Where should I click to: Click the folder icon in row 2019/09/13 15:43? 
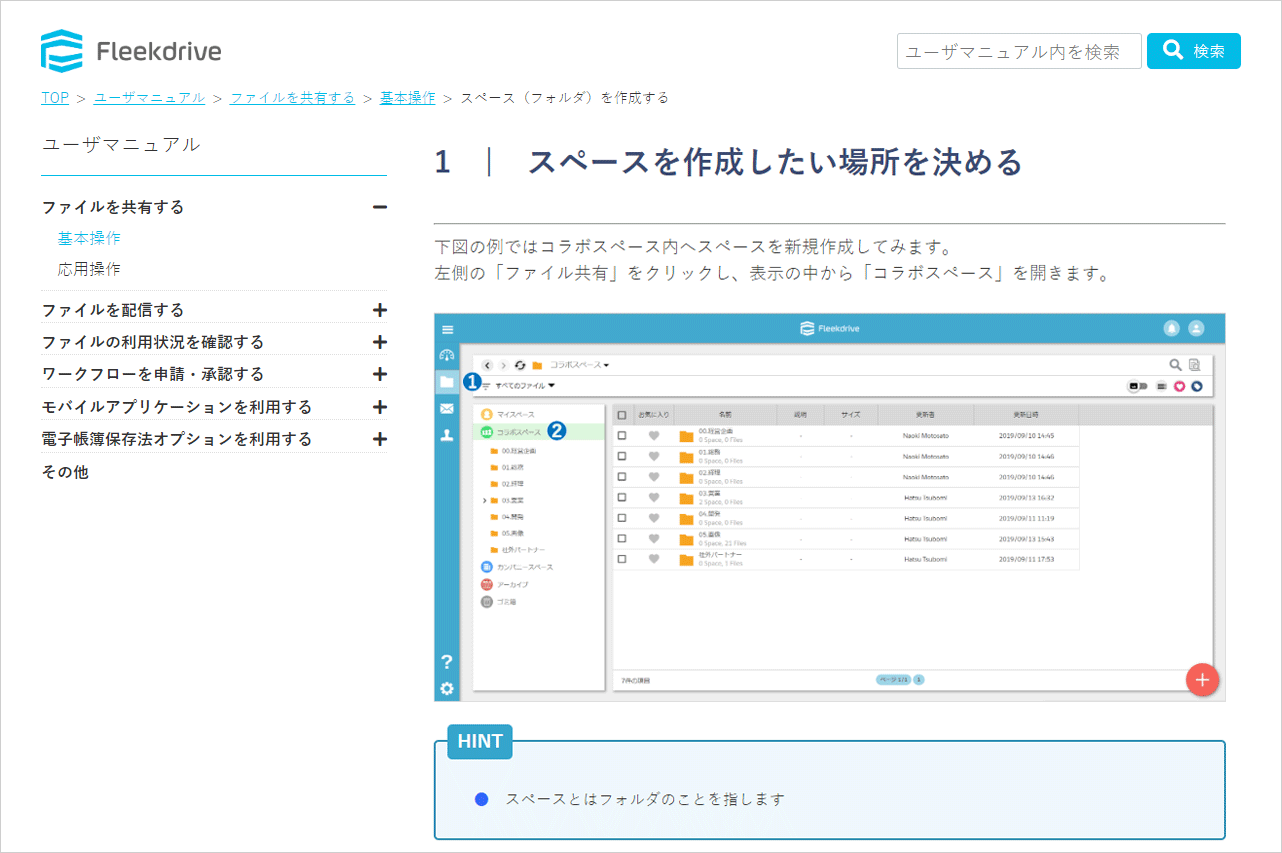(x=686, y=538)
